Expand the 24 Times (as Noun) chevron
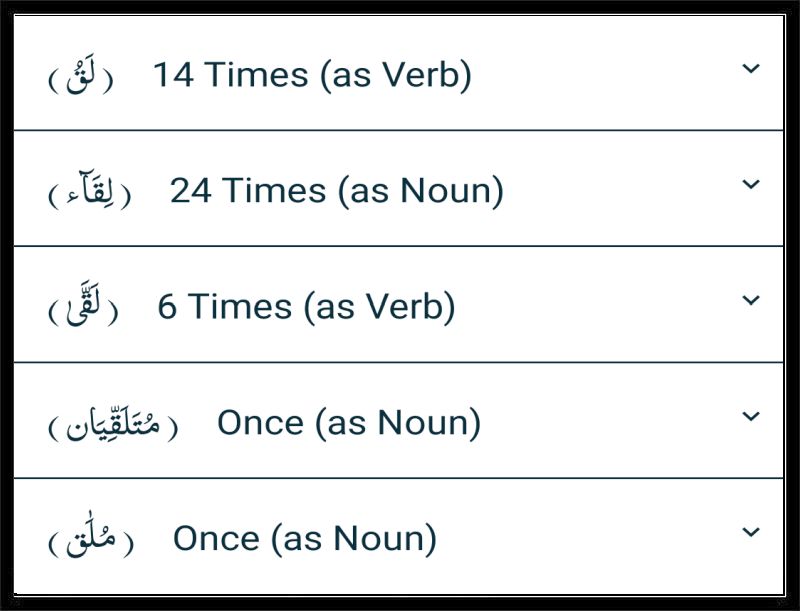800x611 pixels. (x=751, y=184)
